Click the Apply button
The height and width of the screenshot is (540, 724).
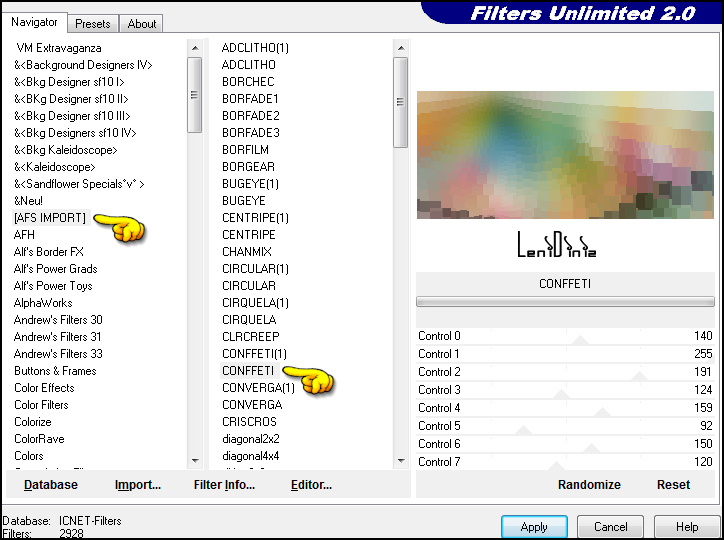tap(534, 527)
